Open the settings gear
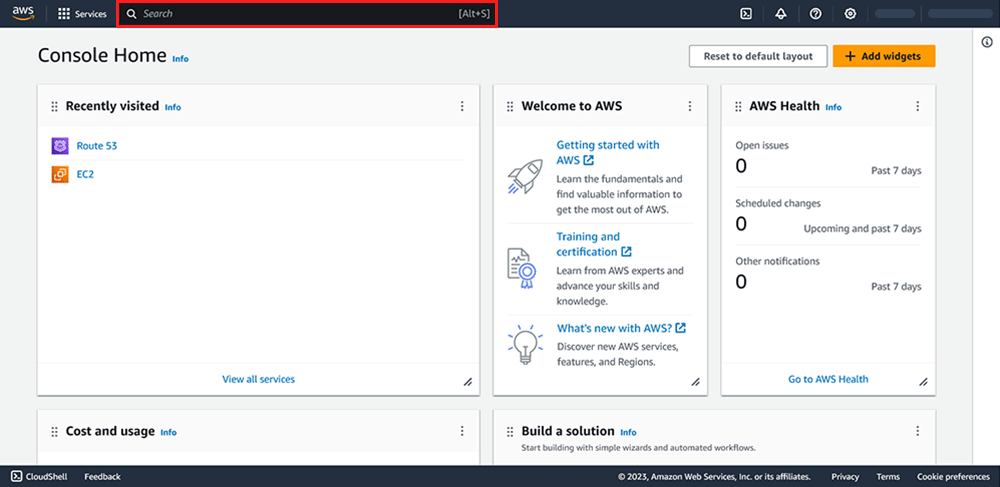Viewport: 1000px width, 487px height. [850, 14]
